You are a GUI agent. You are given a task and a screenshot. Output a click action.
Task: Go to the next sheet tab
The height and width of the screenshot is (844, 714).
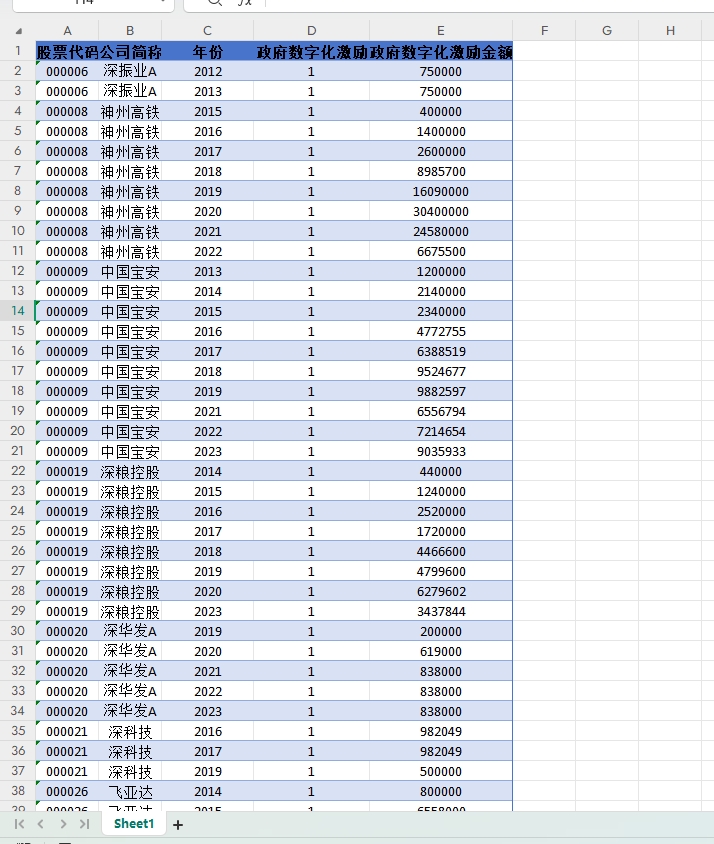(x=63, y=824)
